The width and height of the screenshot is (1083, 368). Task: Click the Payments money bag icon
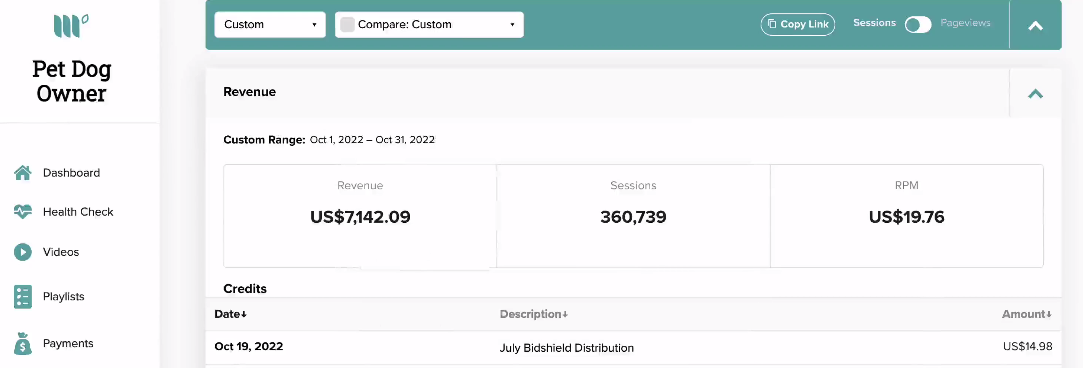pyautogui.click(x=23, y=343)
